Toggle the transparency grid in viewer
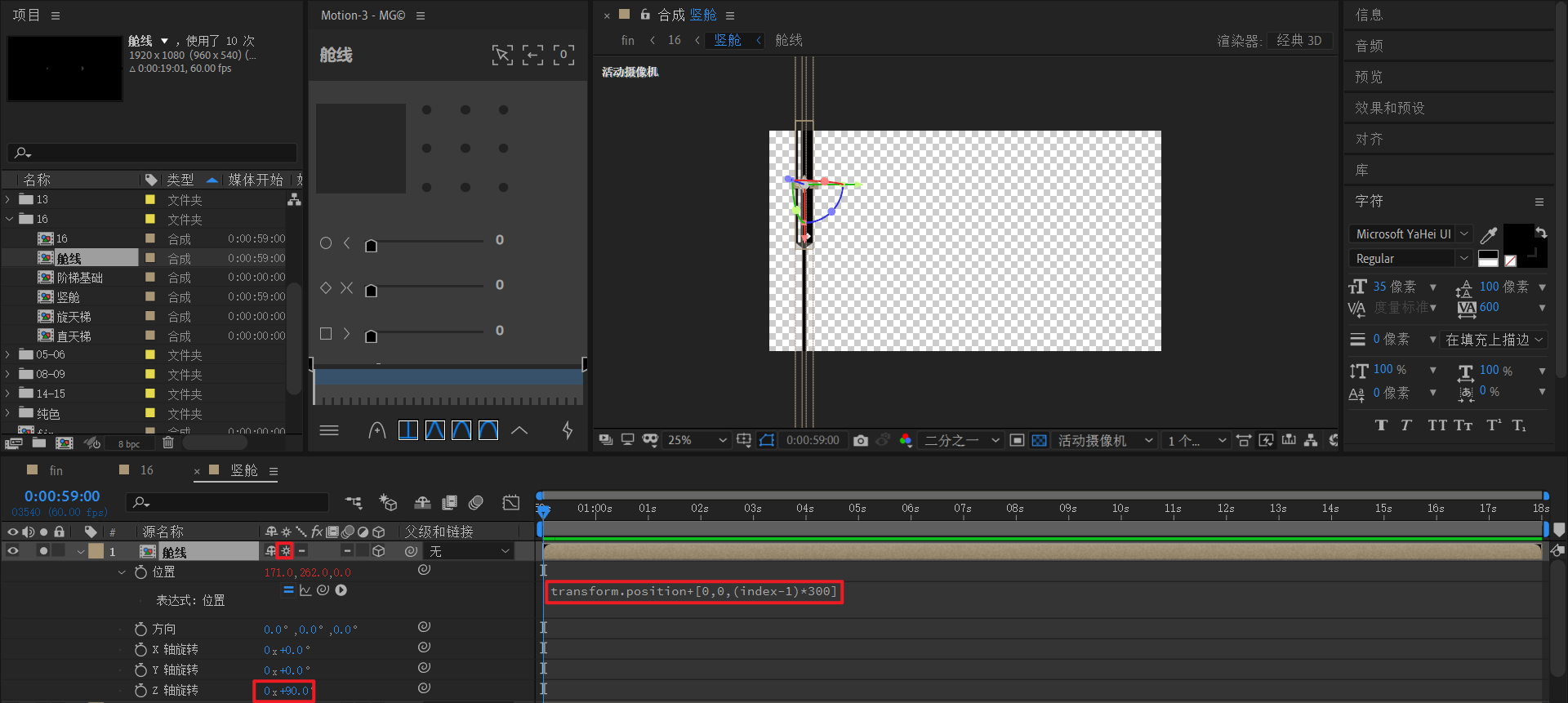Viewport: 1568px width, 703px height. pos(1039,440)
